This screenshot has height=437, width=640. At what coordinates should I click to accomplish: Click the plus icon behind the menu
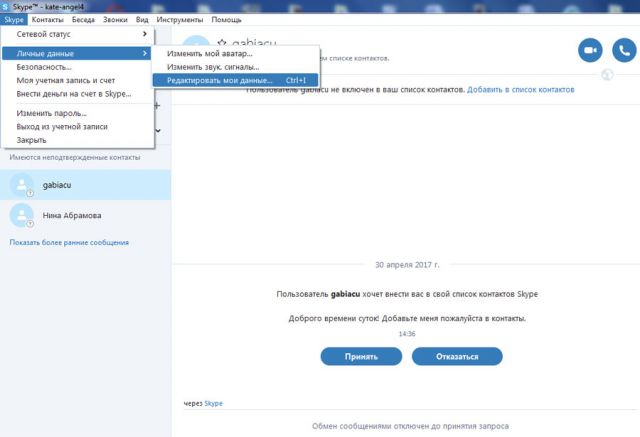[x=157, y=106]
